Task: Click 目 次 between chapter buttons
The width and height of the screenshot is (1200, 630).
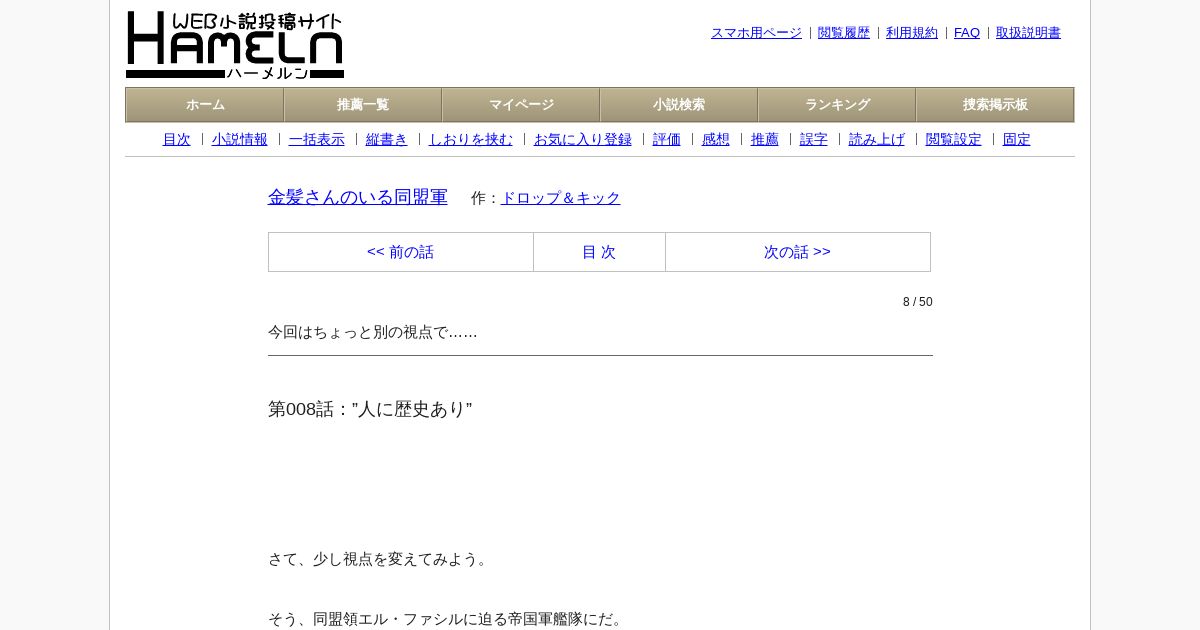Action: point(599,252)
